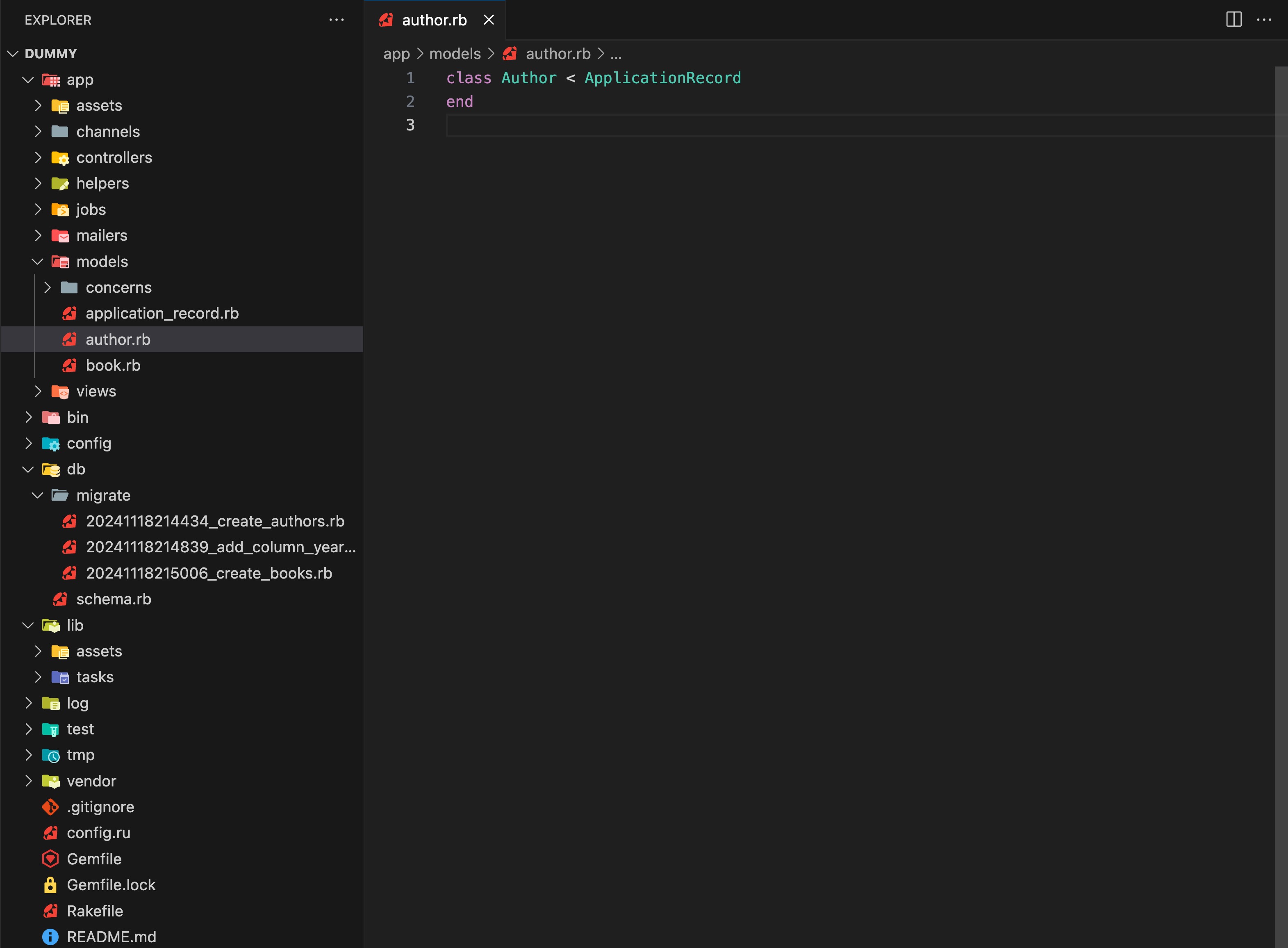
Task: Select the author.rb editor tab
Action: pos(434,20)
